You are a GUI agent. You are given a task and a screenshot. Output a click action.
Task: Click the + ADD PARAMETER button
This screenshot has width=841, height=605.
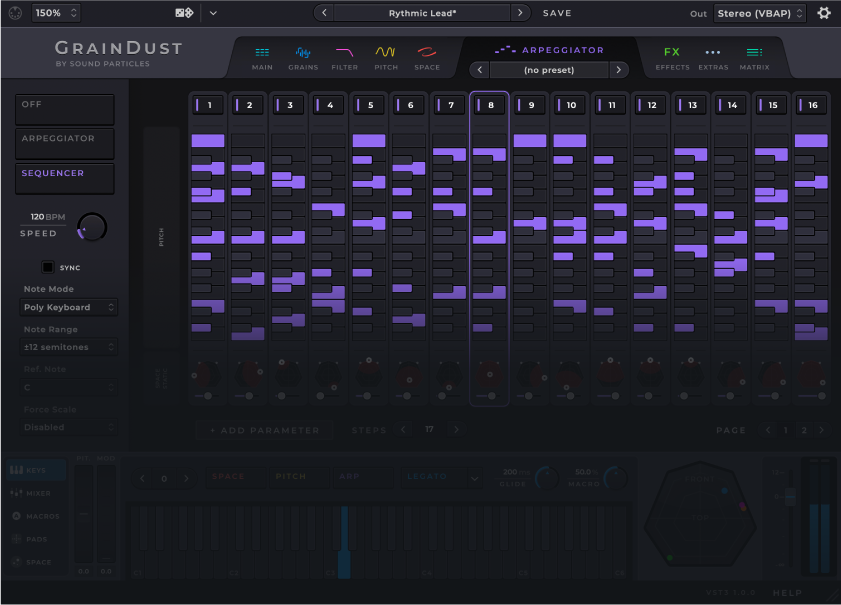click(x=264, y=429)
